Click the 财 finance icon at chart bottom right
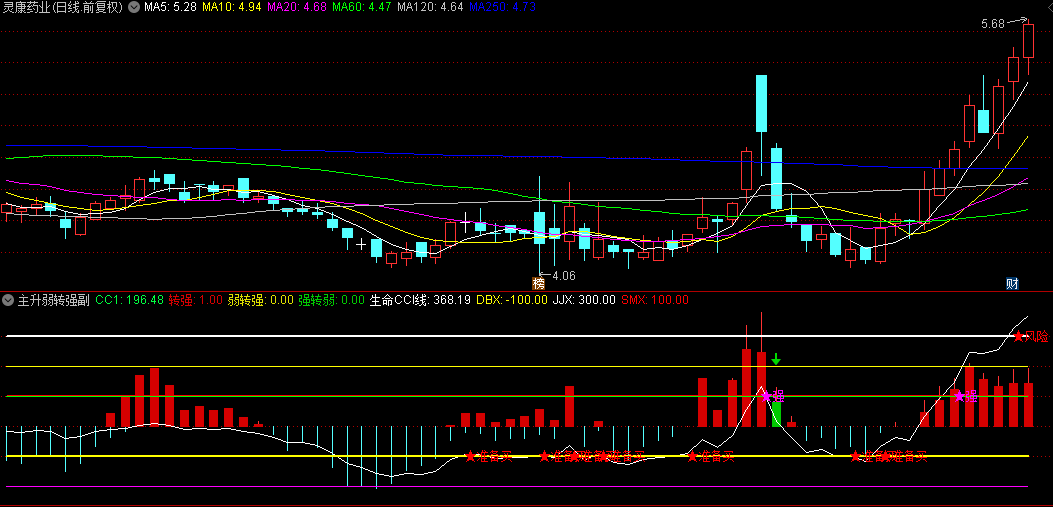The image size is (1053, 507). click(x=1012, y=283)
